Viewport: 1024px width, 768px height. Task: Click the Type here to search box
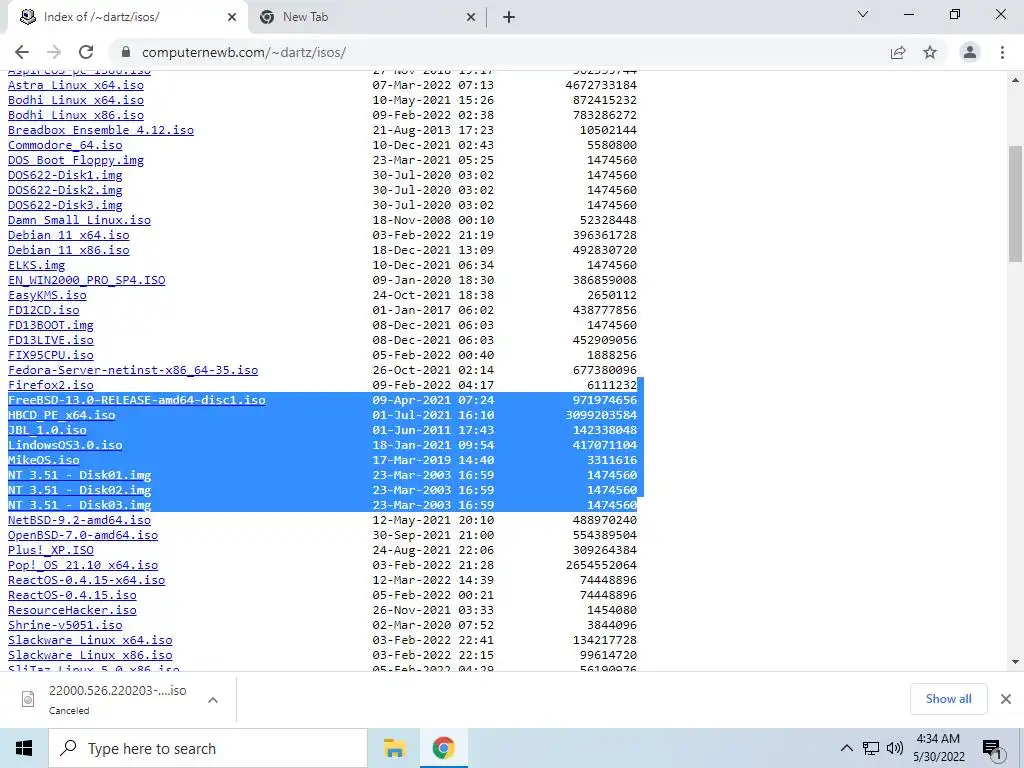click(x=208, y=748)
